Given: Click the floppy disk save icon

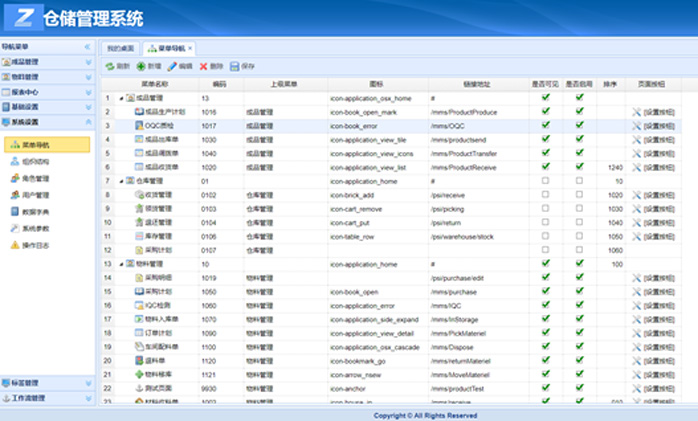Looking at the screenshot, I should (x=235, y=66).
